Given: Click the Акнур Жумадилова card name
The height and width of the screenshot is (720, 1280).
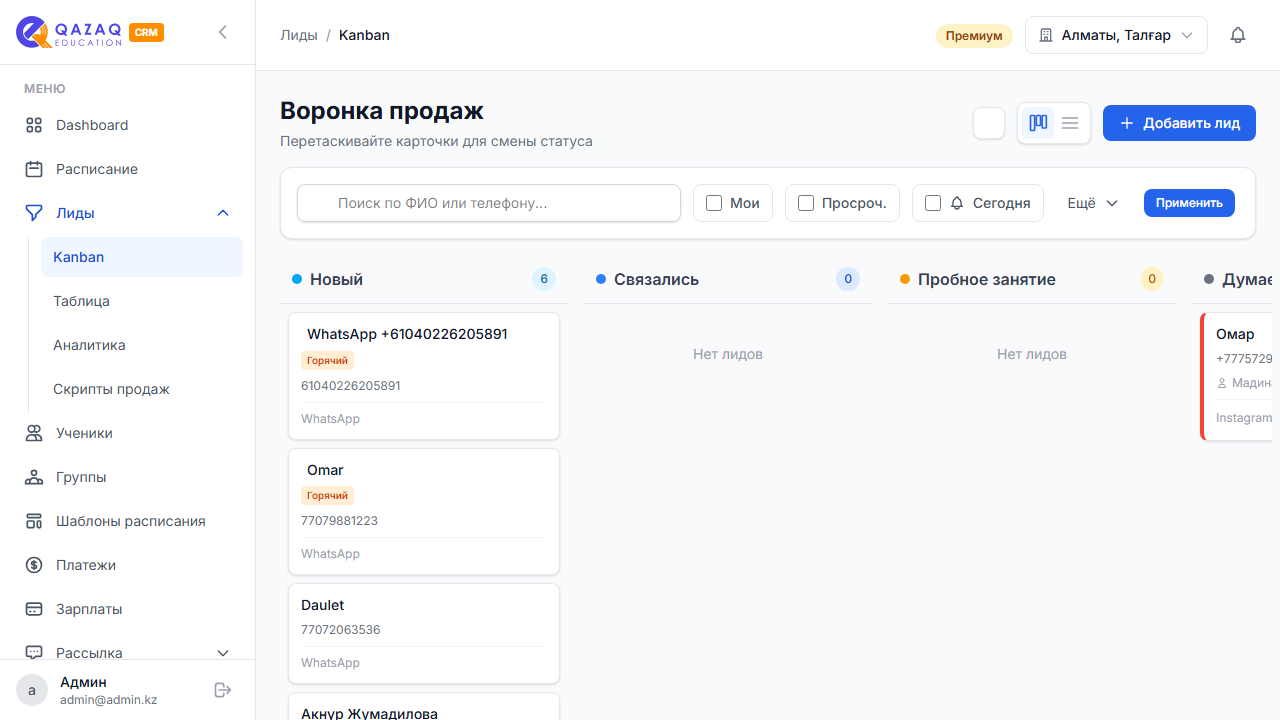Looking at the screenshot, I should [x=370, y=713].
